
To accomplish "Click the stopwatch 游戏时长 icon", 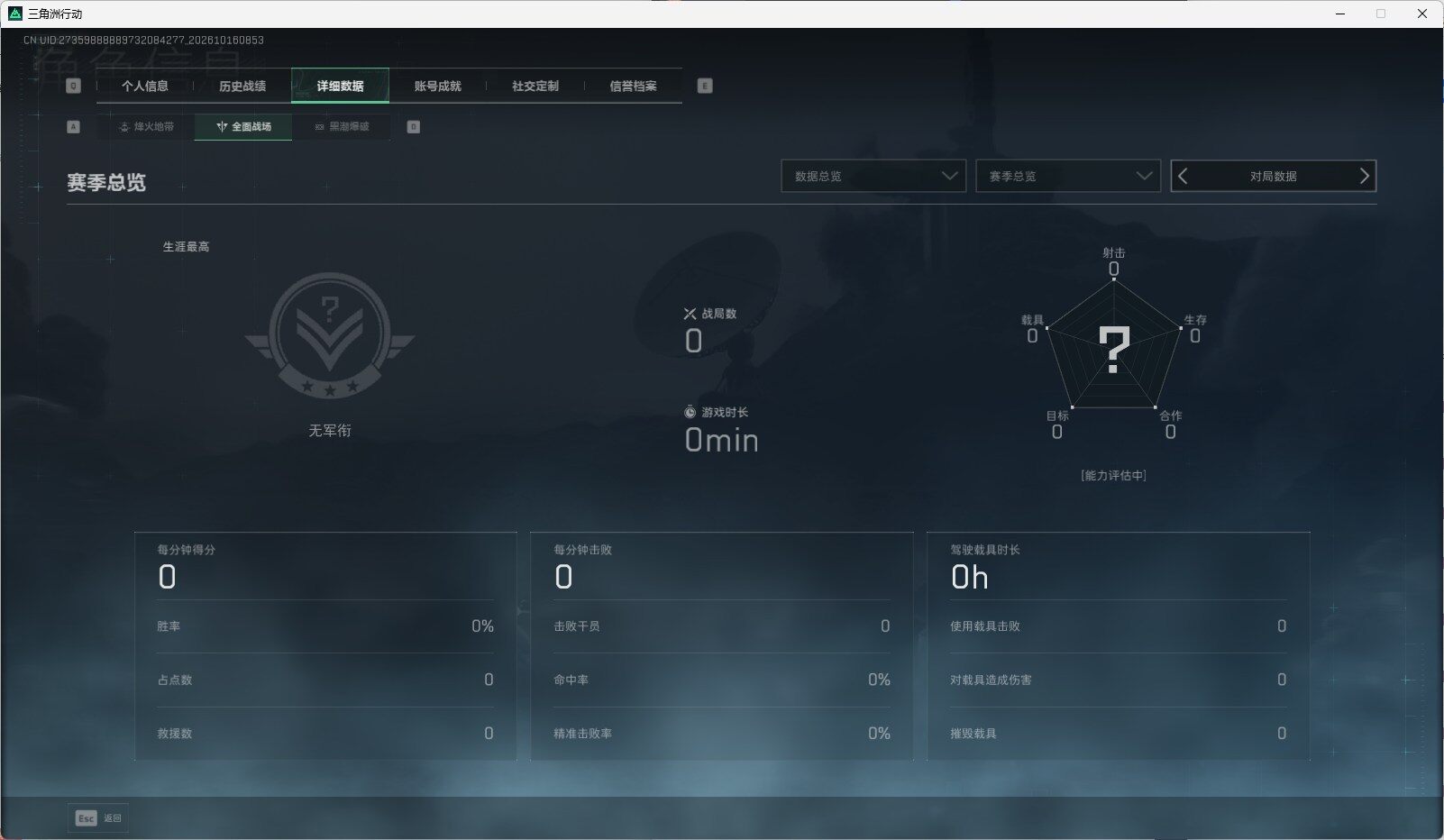I will (690, 412).
